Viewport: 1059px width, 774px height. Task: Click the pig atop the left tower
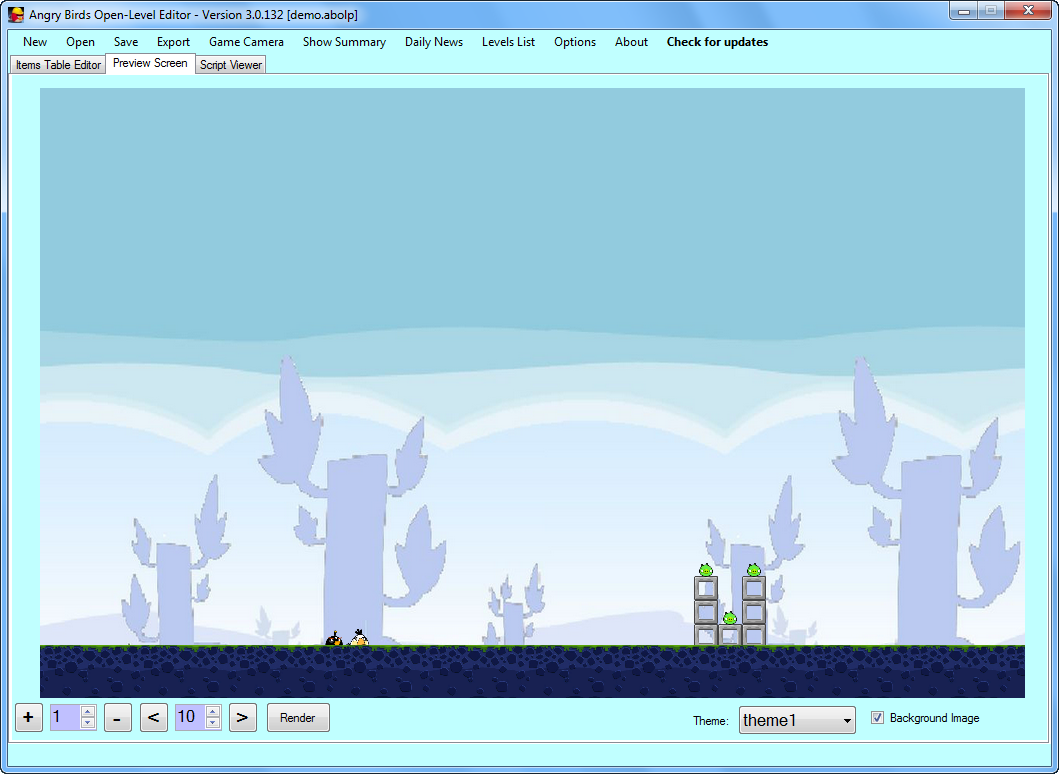click(706, 570)
